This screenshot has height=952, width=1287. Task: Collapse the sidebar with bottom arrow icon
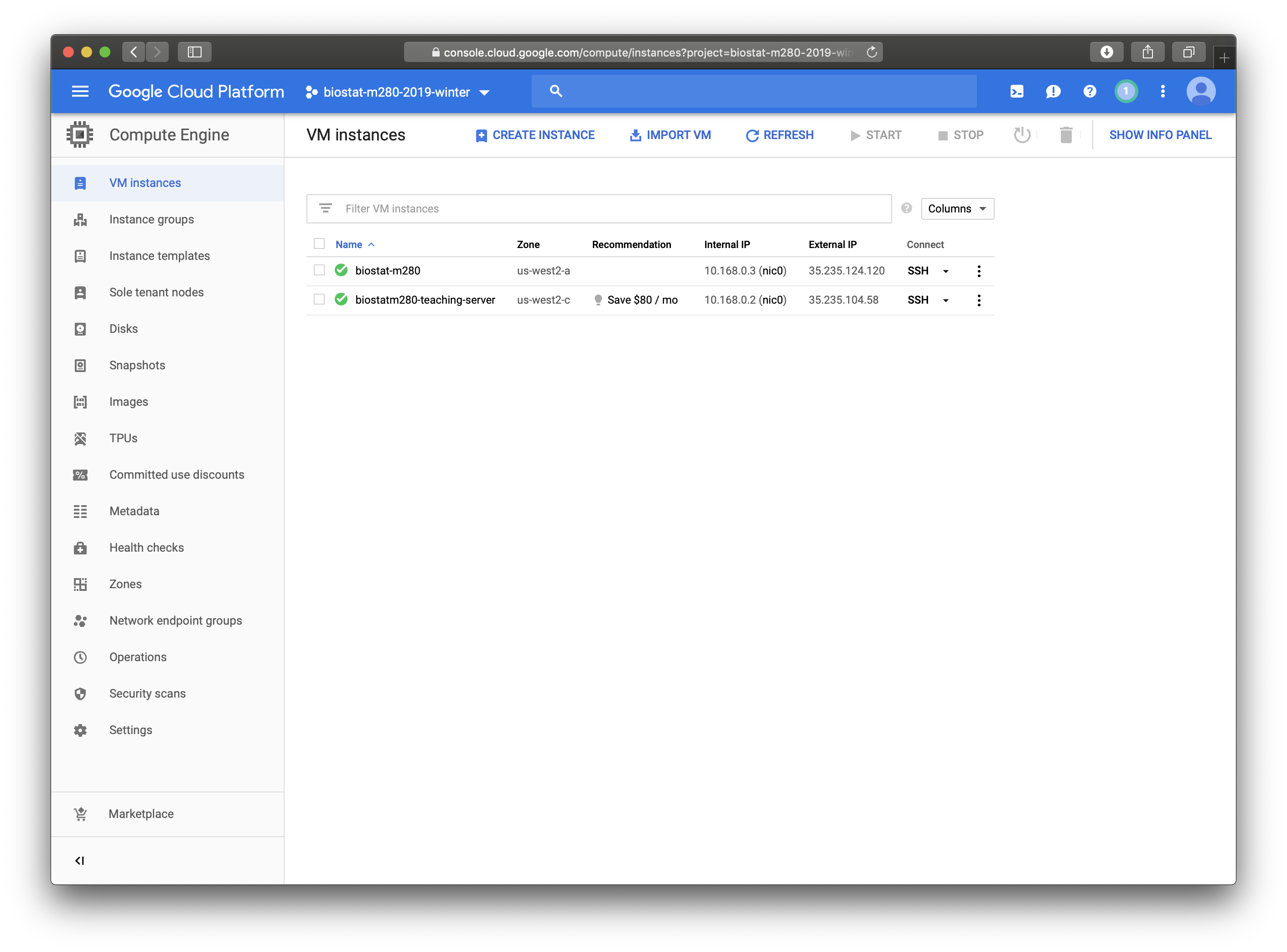click(79, 860)
